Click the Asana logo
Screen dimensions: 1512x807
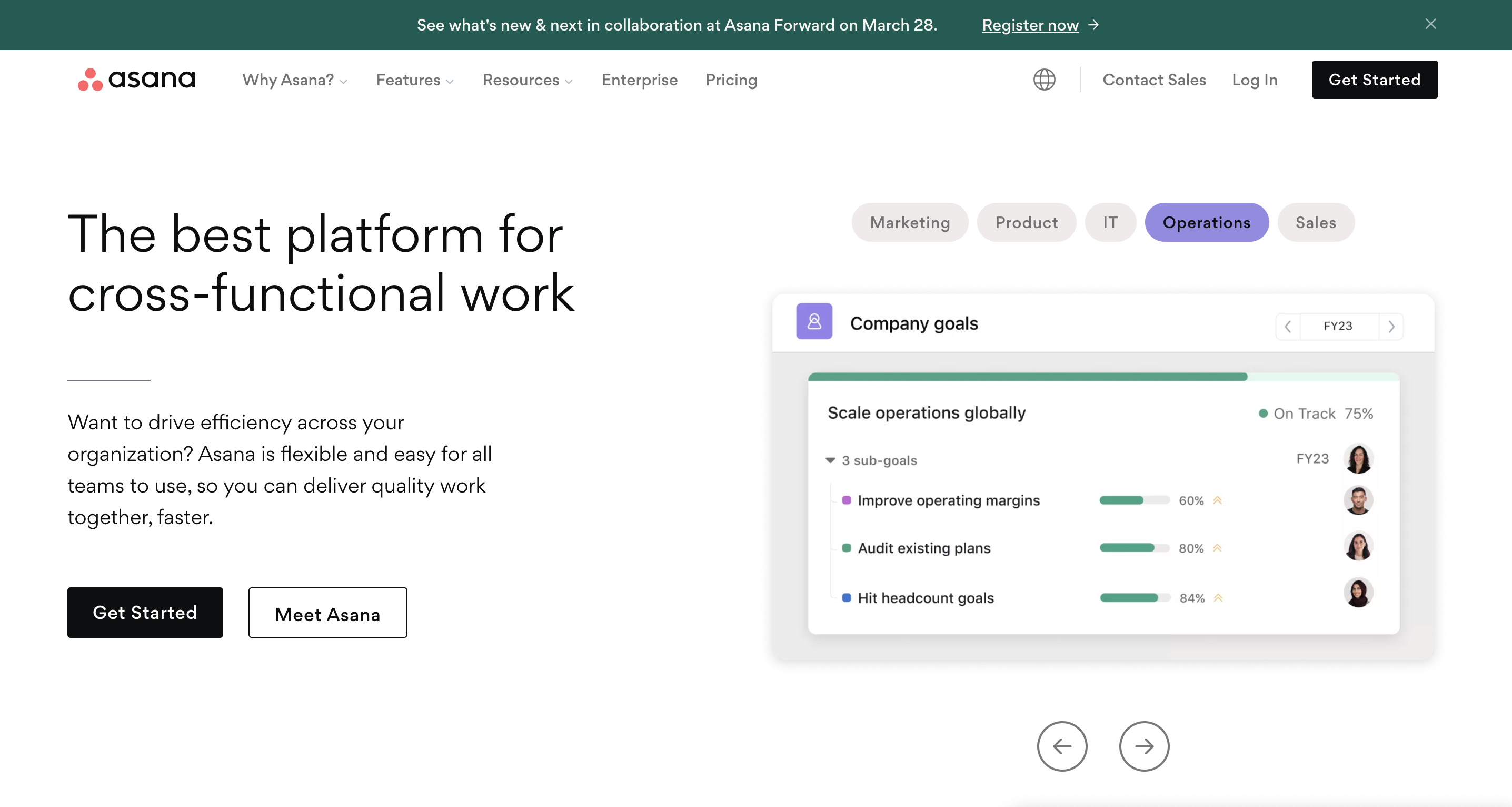pos(136,80)
